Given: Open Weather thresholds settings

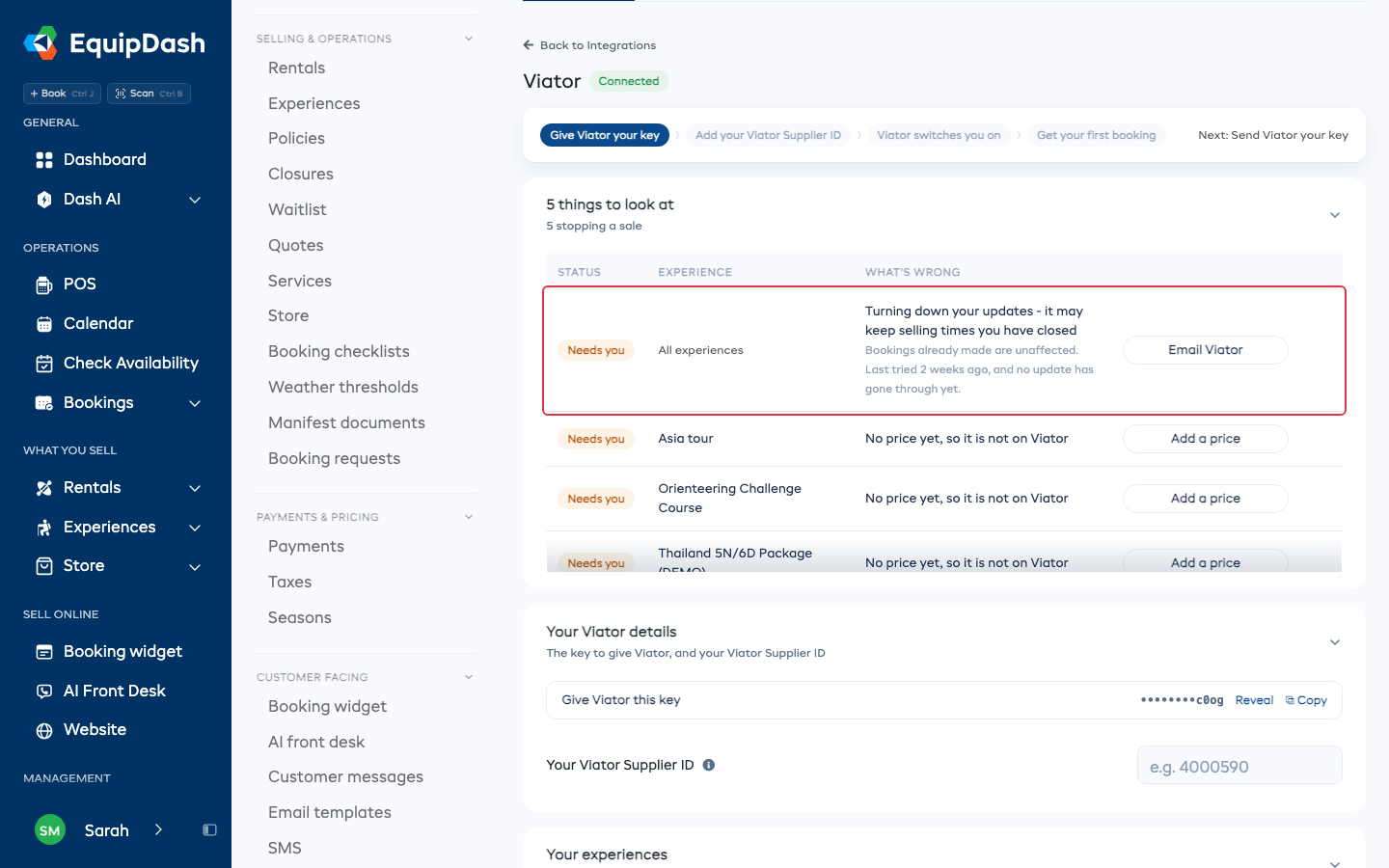Looking at the screenshot, I should click(343, 387).
